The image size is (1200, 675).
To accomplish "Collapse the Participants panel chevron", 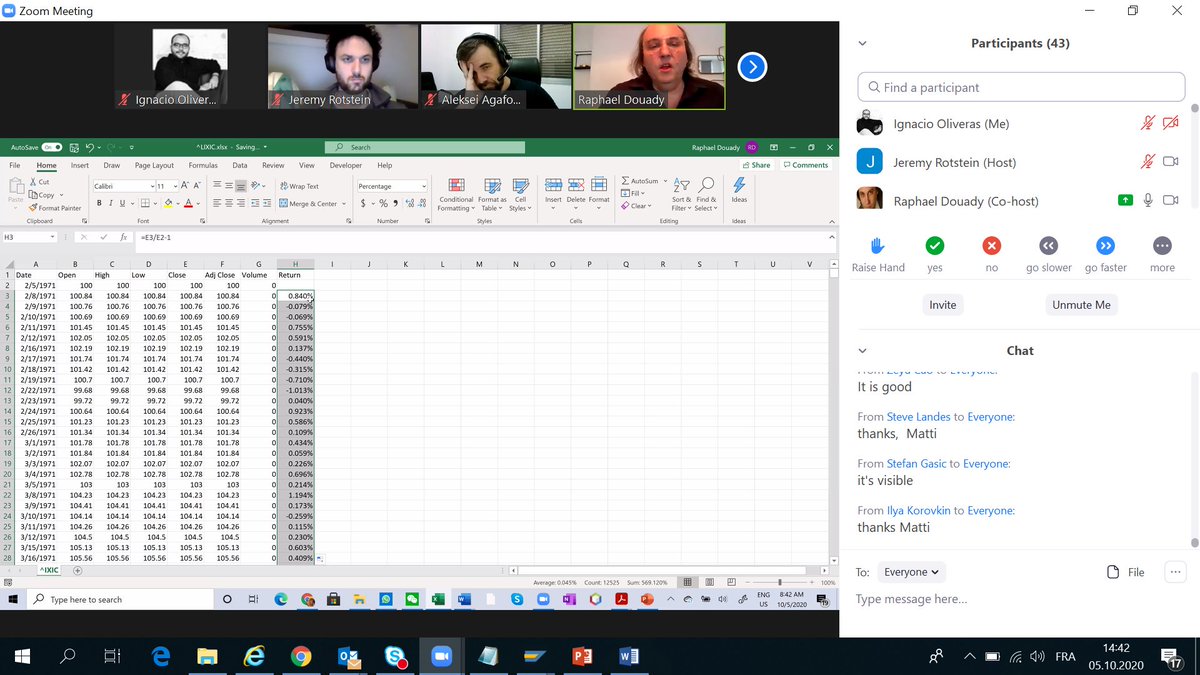I will (862, 44).
